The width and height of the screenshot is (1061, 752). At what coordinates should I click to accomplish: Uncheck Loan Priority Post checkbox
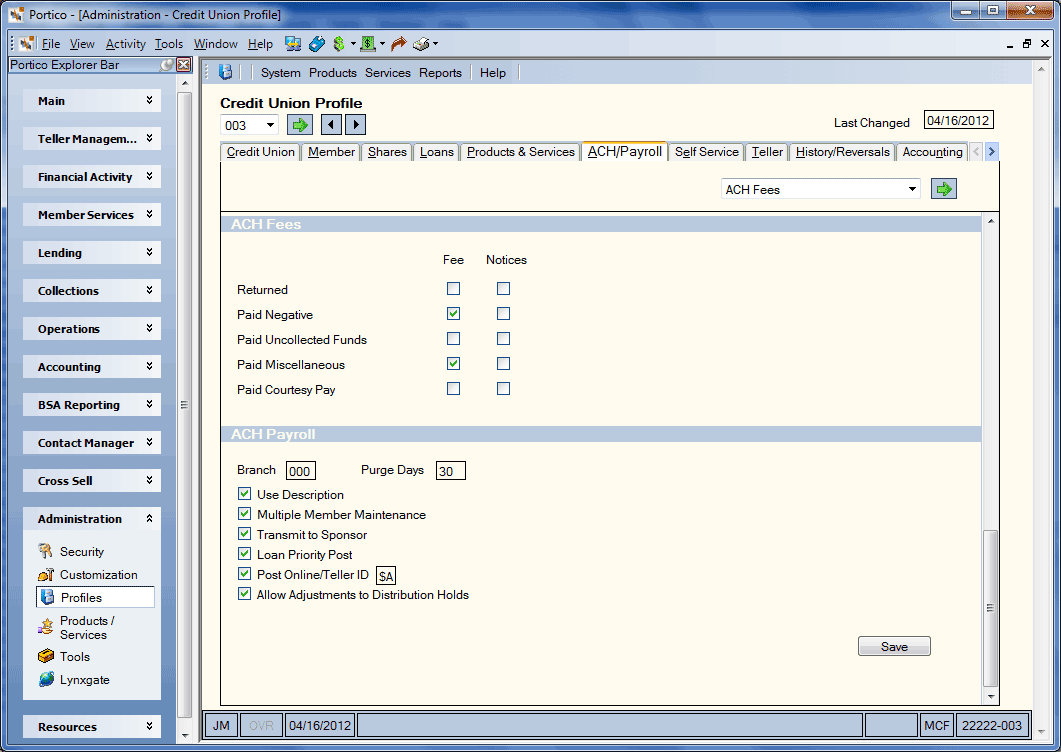244,554
